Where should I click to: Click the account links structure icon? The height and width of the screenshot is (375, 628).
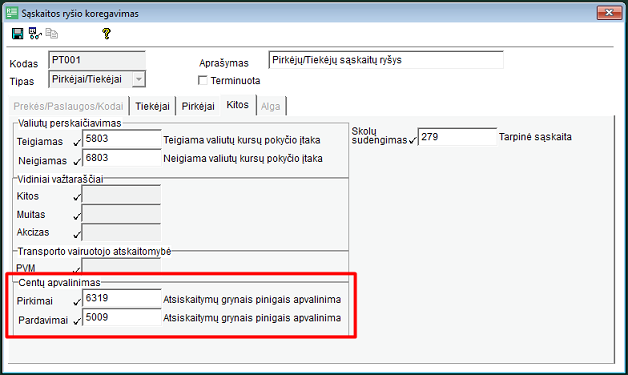(35, 34)
